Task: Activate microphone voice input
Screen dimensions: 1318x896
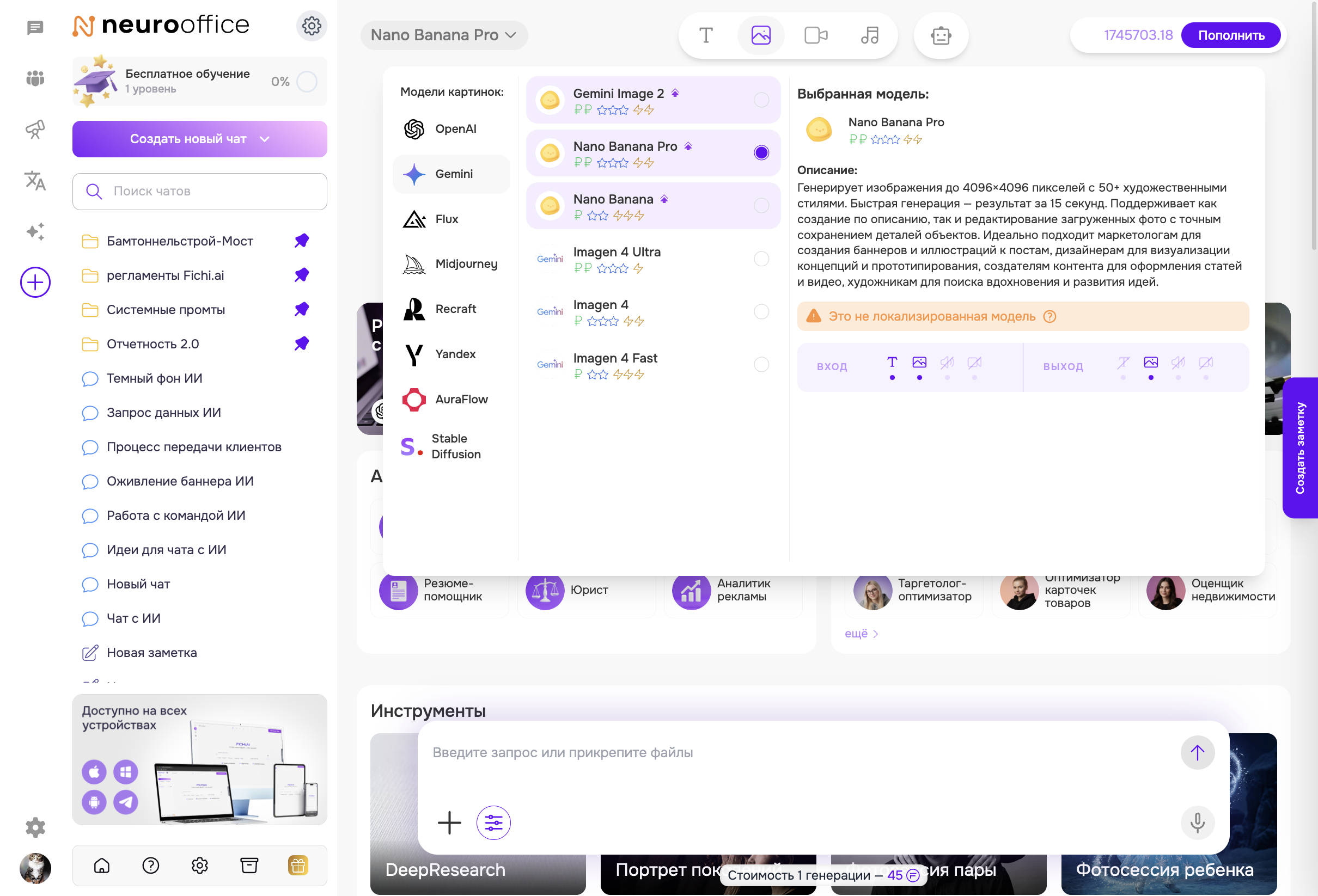Action: (x=1197, y=823)
